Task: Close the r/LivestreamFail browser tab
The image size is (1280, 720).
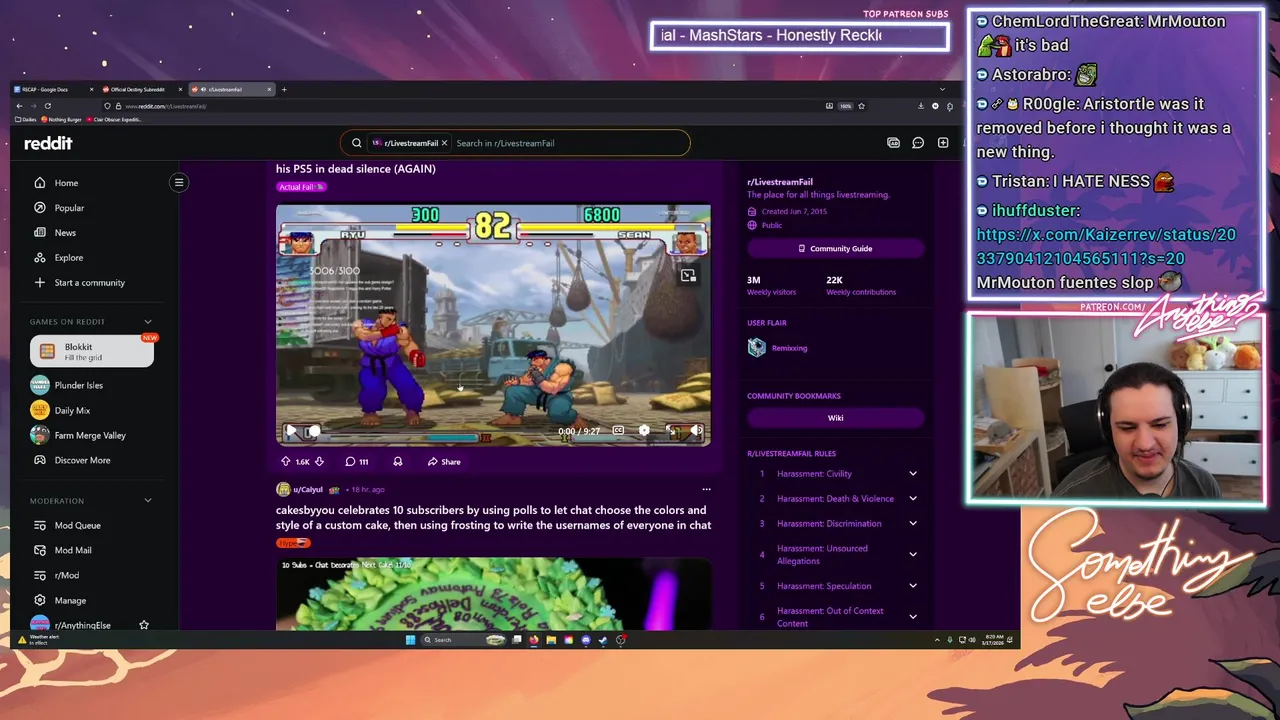Action: click(x=269, y=89)
